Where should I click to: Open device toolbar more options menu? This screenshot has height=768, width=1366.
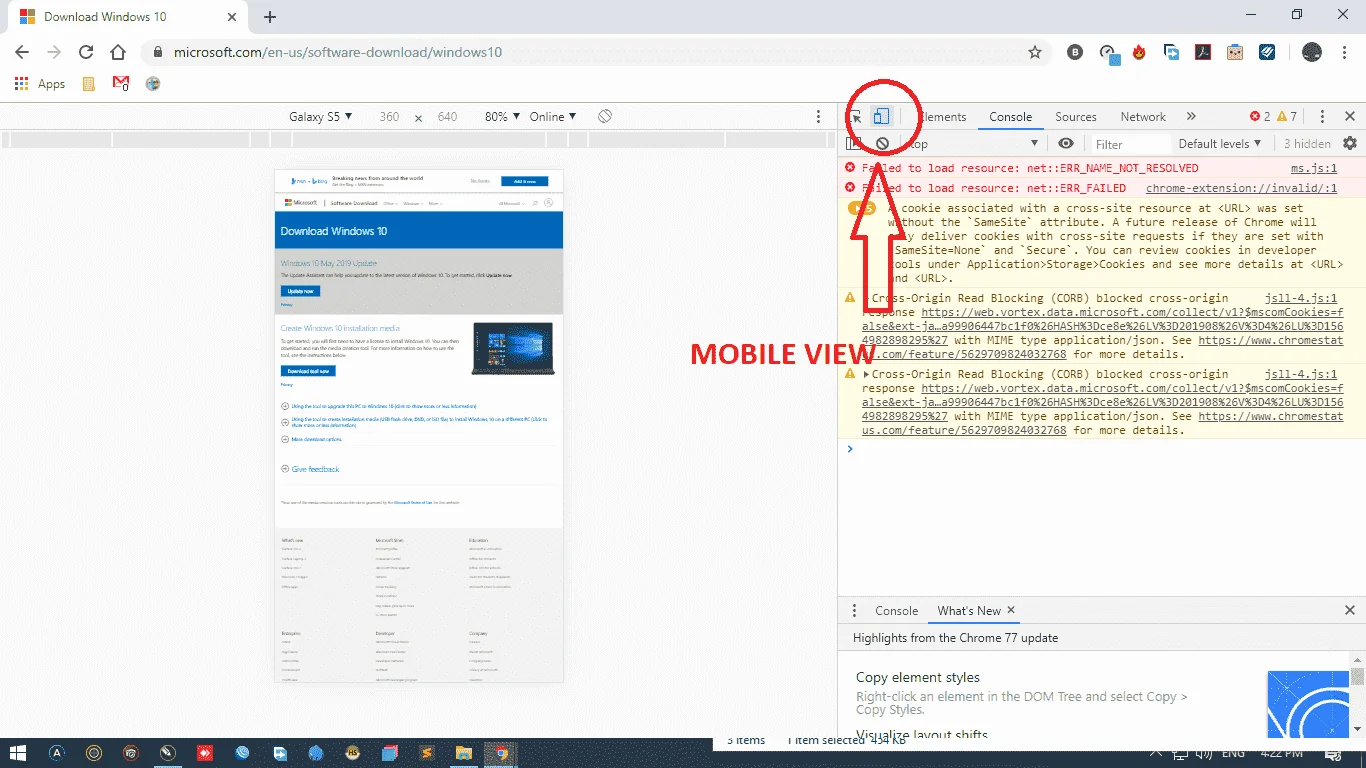pos(819,117)
